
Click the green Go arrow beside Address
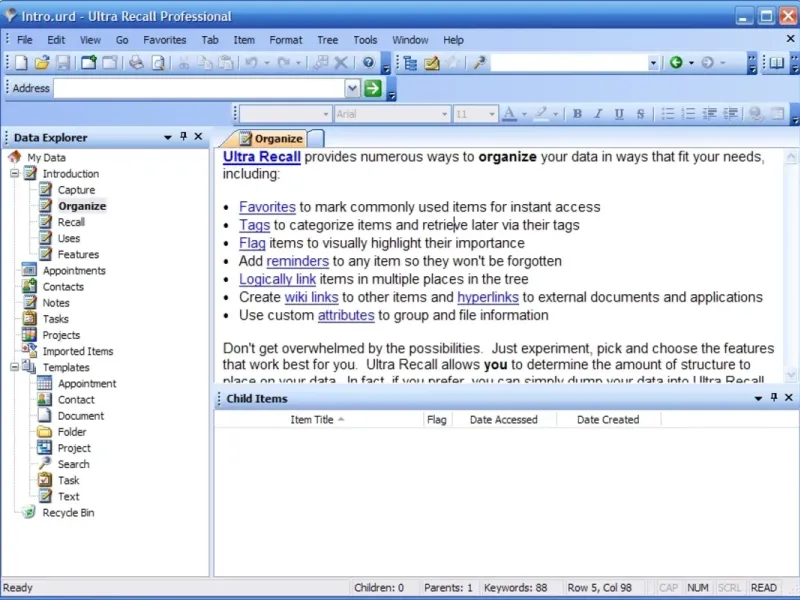click(372, 88)
